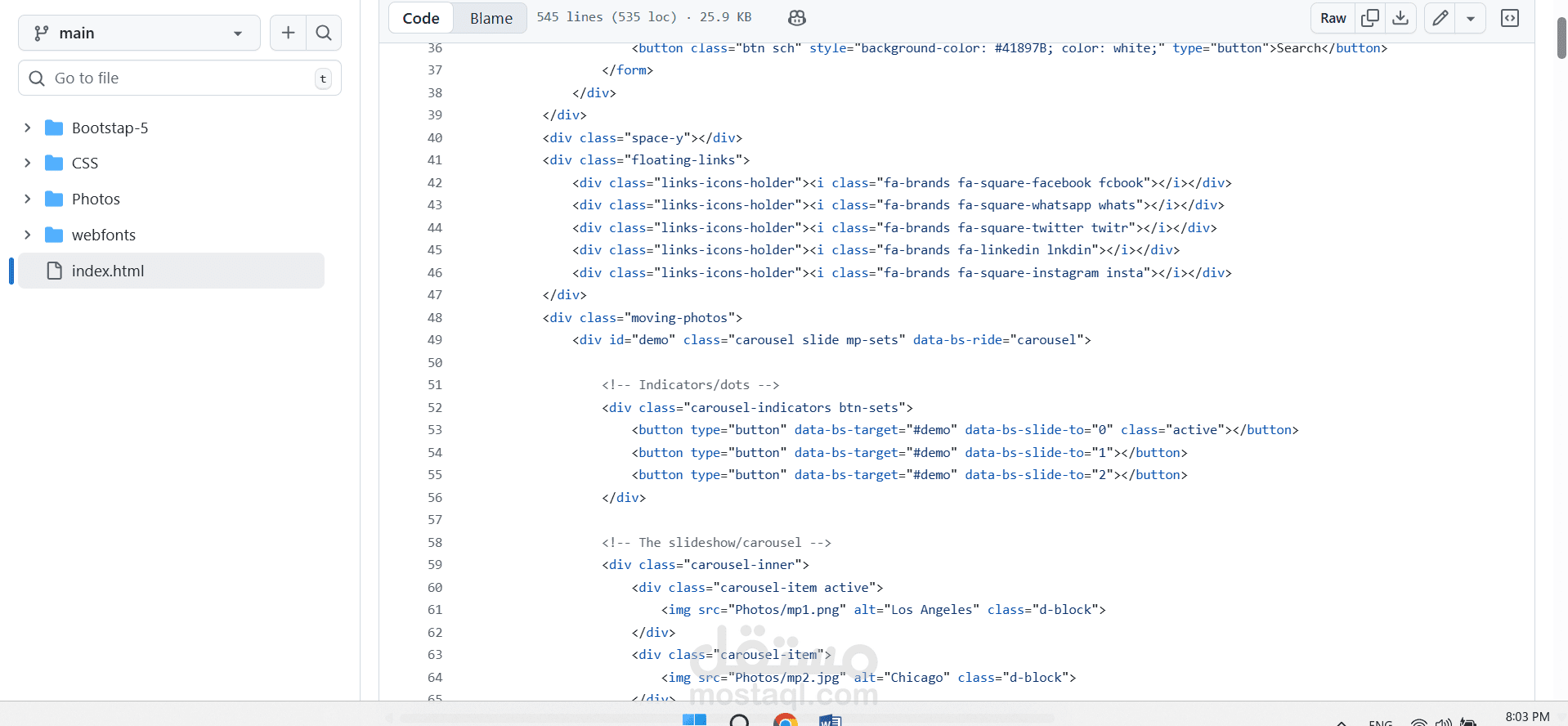Screen dimensions: 1568x726
Task: Edit file using the pencil icon
Action: 1440,18
